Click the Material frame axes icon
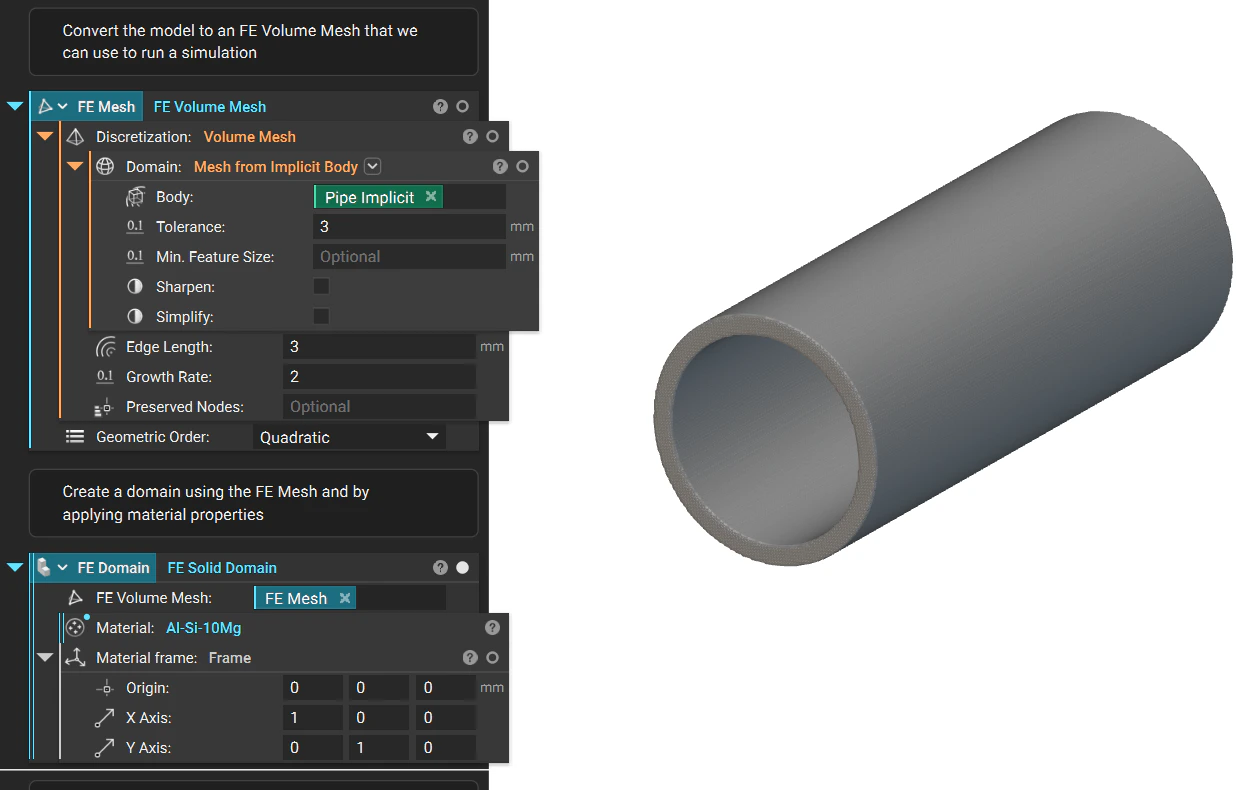 coord(76,657)
